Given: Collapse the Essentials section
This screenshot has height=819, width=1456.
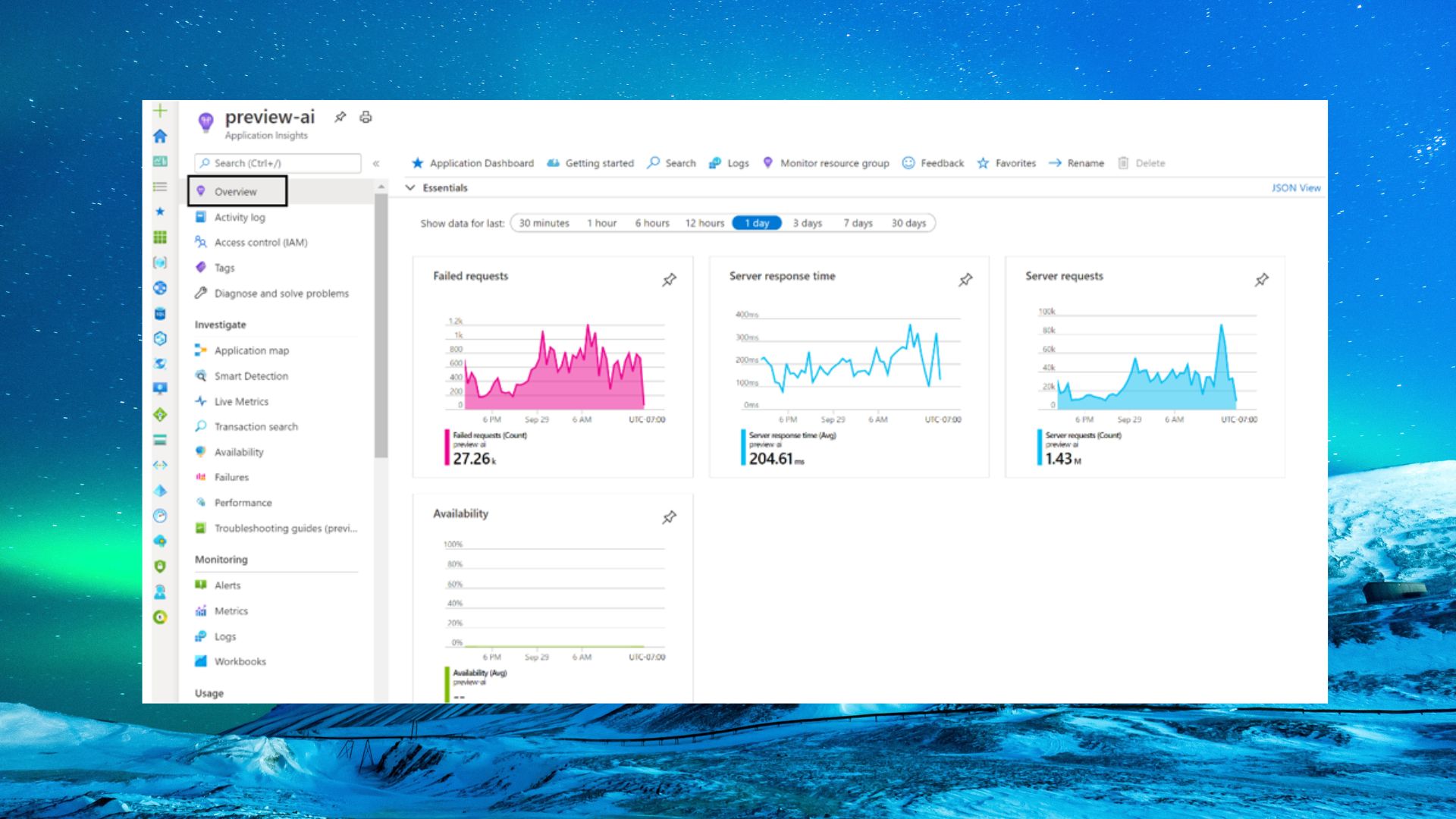Looking at the screenshot, I should pos(410,187).
